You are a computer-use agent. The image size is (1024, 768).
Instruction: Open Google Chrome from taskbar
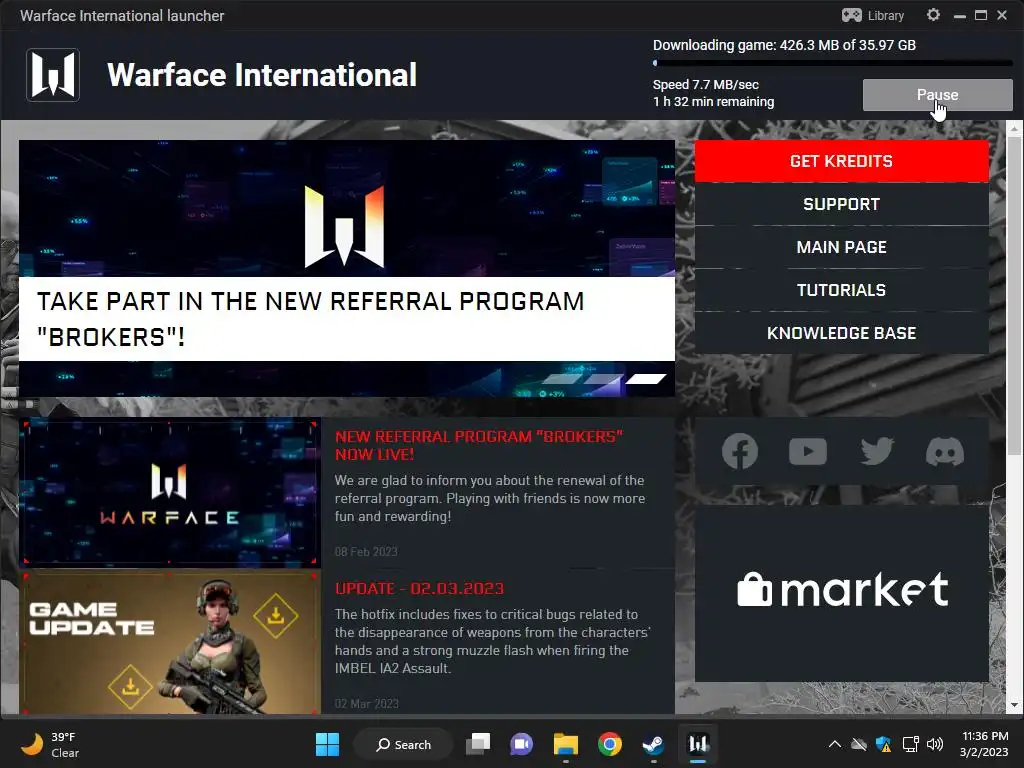(610, 744)
